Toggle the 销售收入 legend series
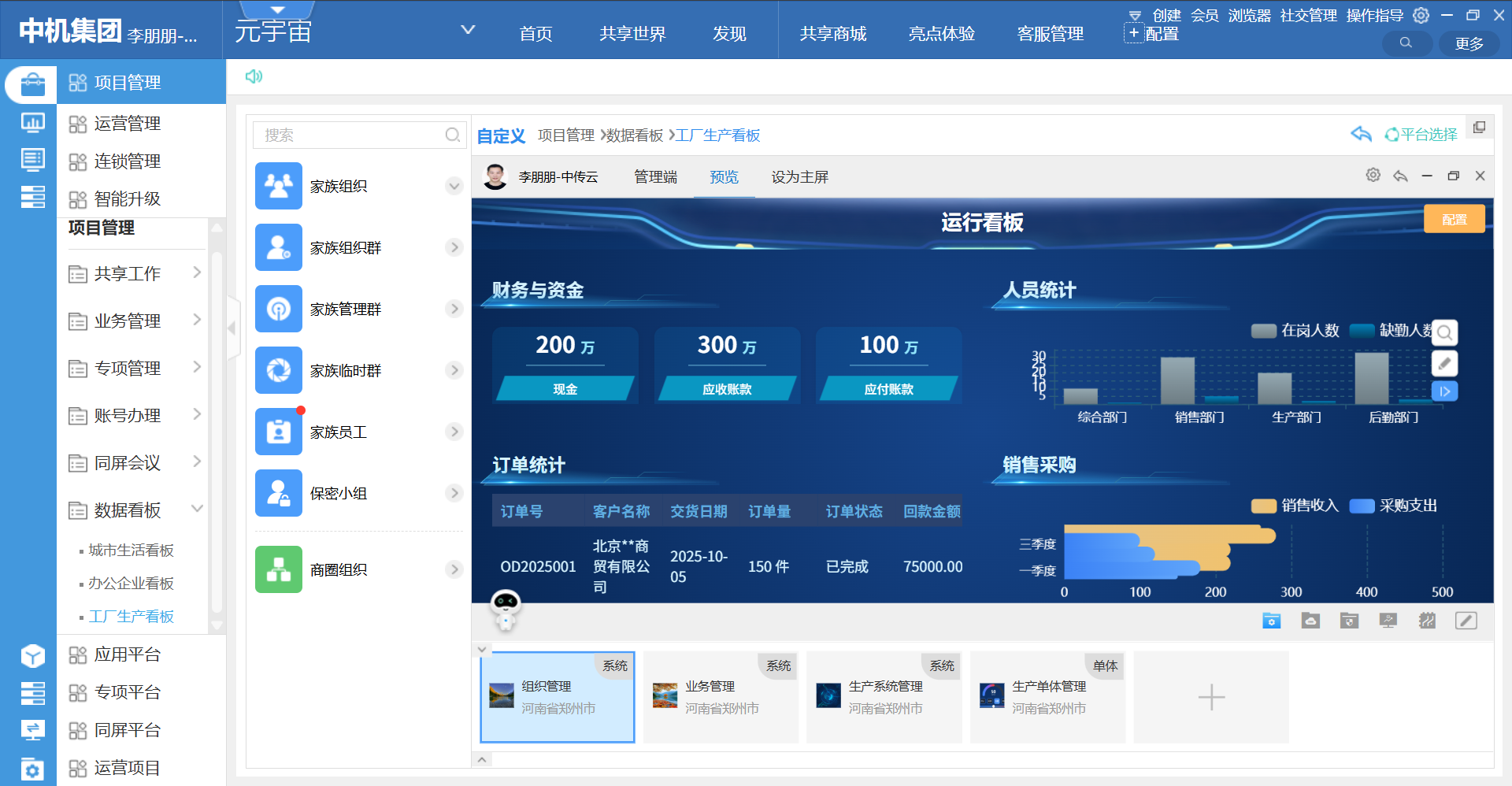This screenshot has width=1512, height=786. [1295, 506]
